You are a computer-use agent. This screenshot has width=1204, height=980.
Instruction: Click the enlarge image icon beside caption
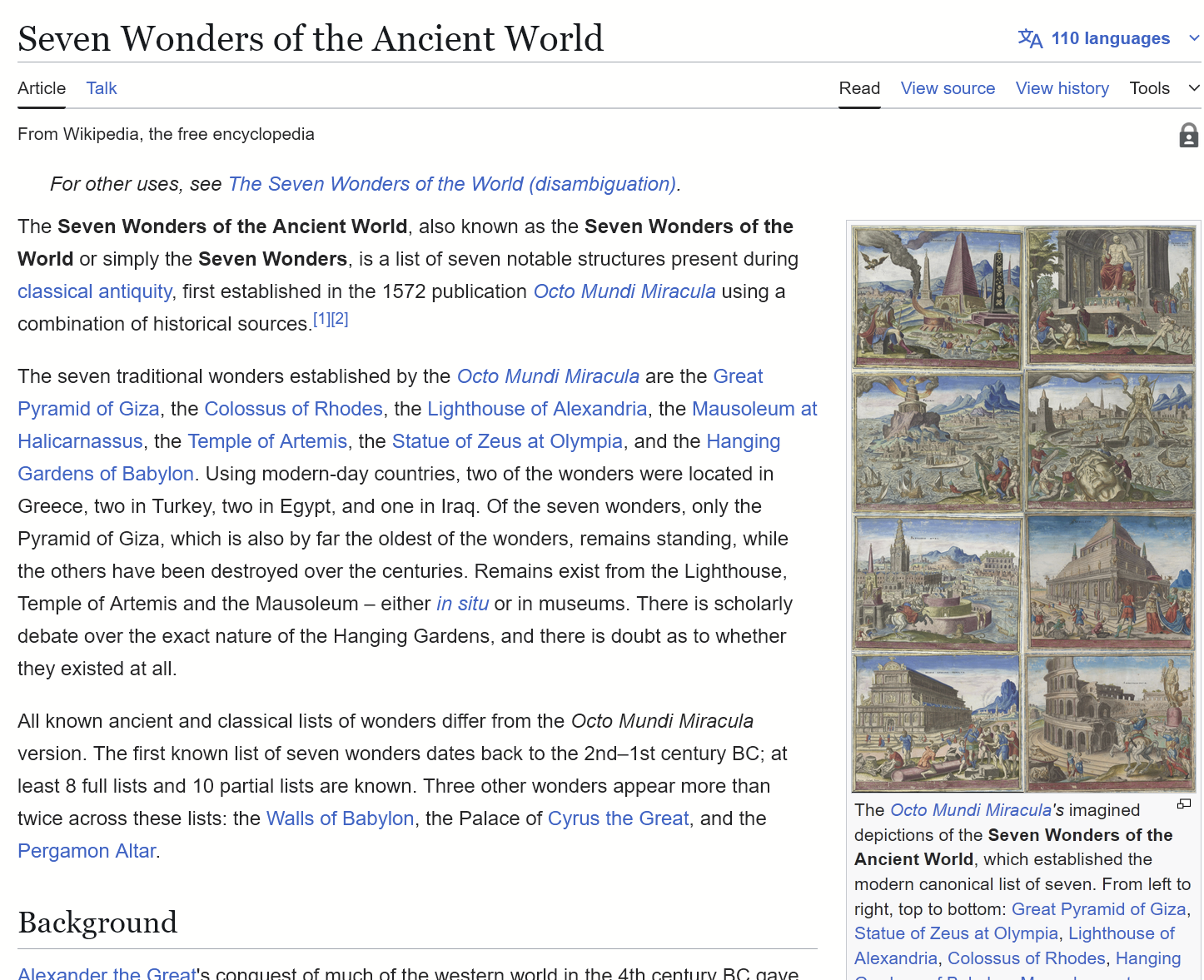[1184, 804]
